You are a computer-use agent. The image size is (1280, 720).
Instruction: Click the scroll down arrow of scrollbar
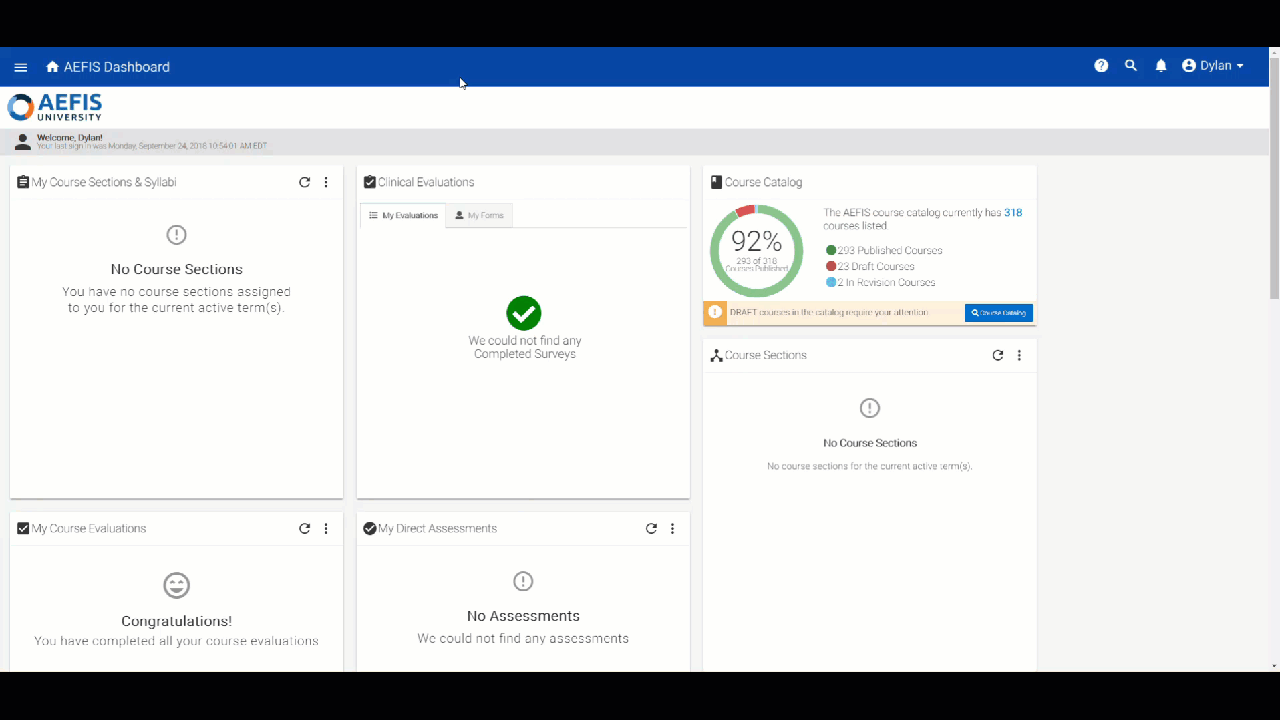point(1274,665)
